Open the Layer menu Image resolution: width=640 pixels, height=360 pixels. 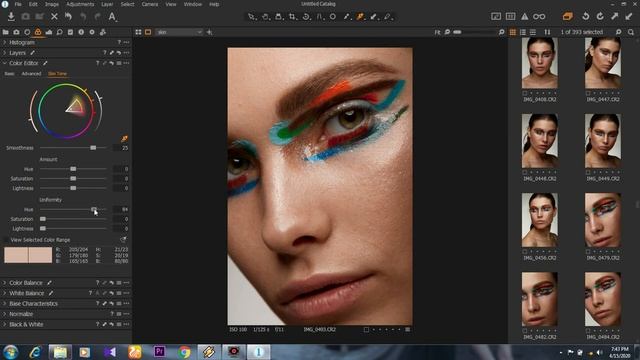(x=107, y=4)
